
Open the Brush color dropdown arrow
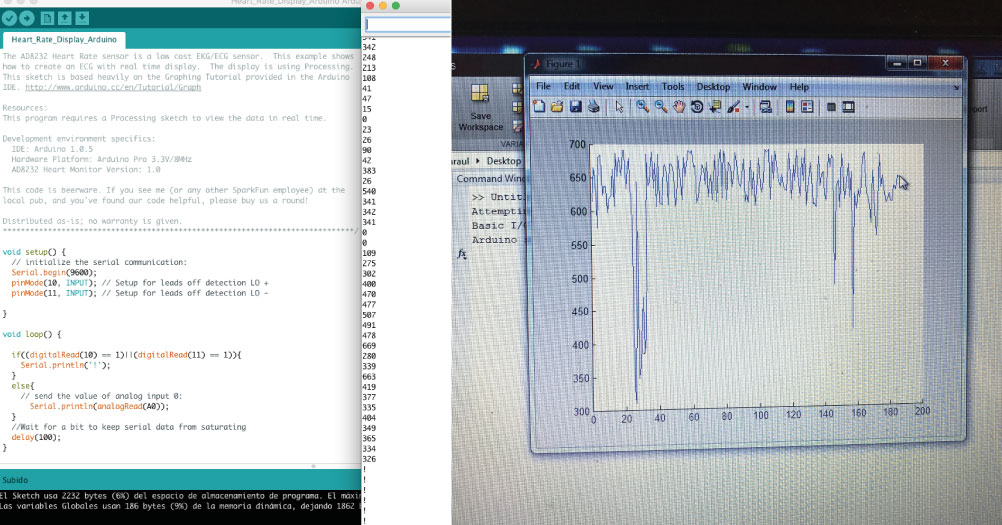click(x=746, y=107)
